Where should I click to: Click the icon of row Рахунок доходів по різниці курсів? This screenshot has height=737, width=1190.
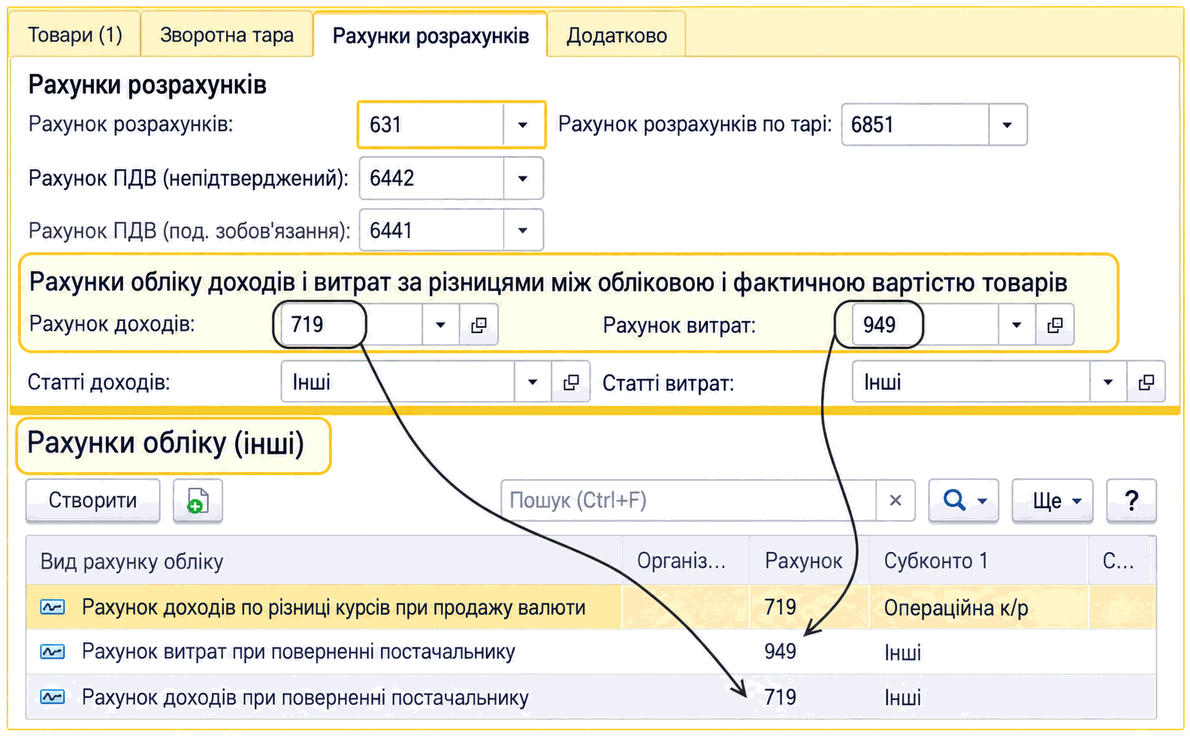click(52, 607)
